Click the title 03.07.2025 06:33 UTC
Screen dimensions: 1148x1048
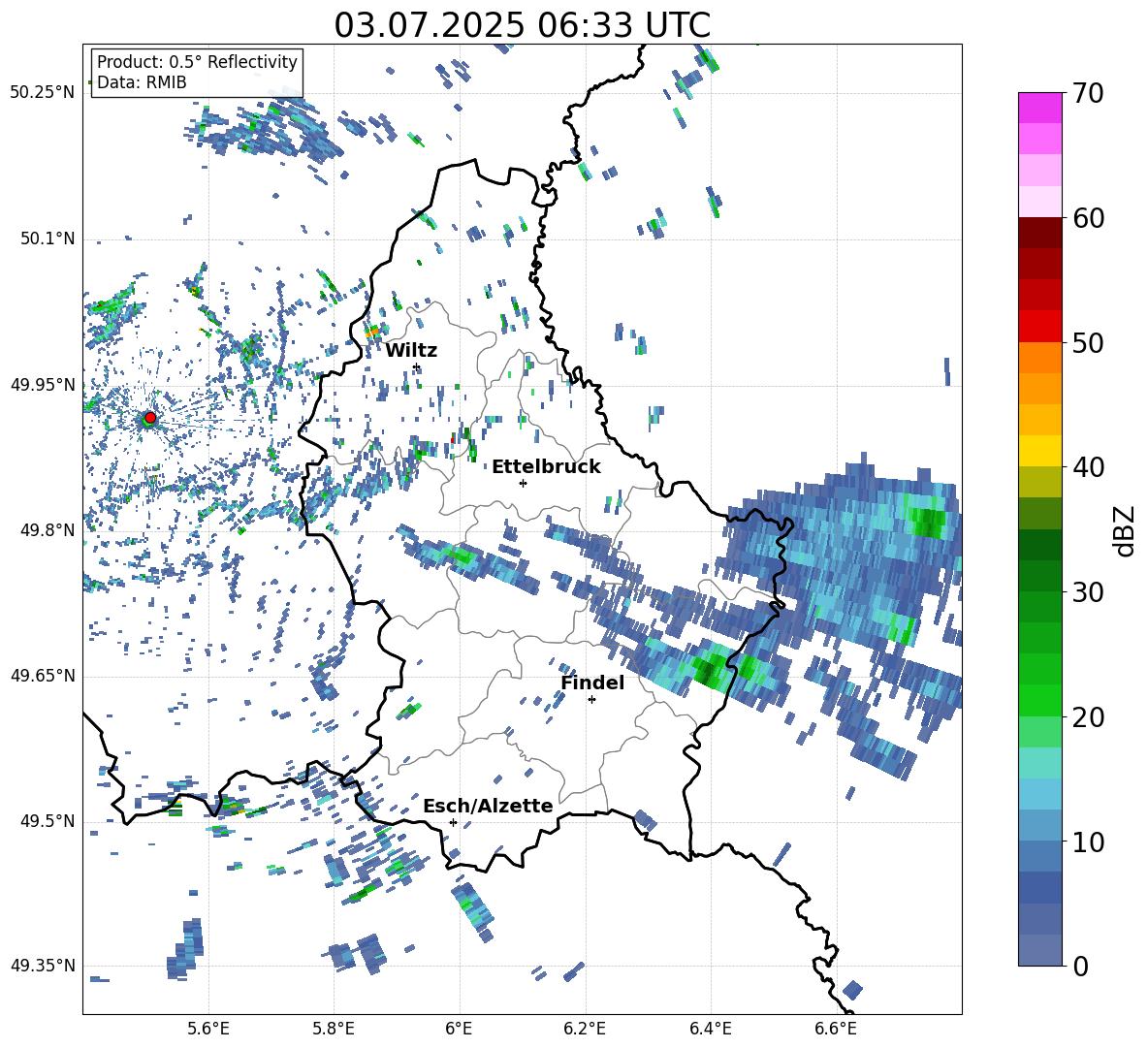click(x=522, y=25)
